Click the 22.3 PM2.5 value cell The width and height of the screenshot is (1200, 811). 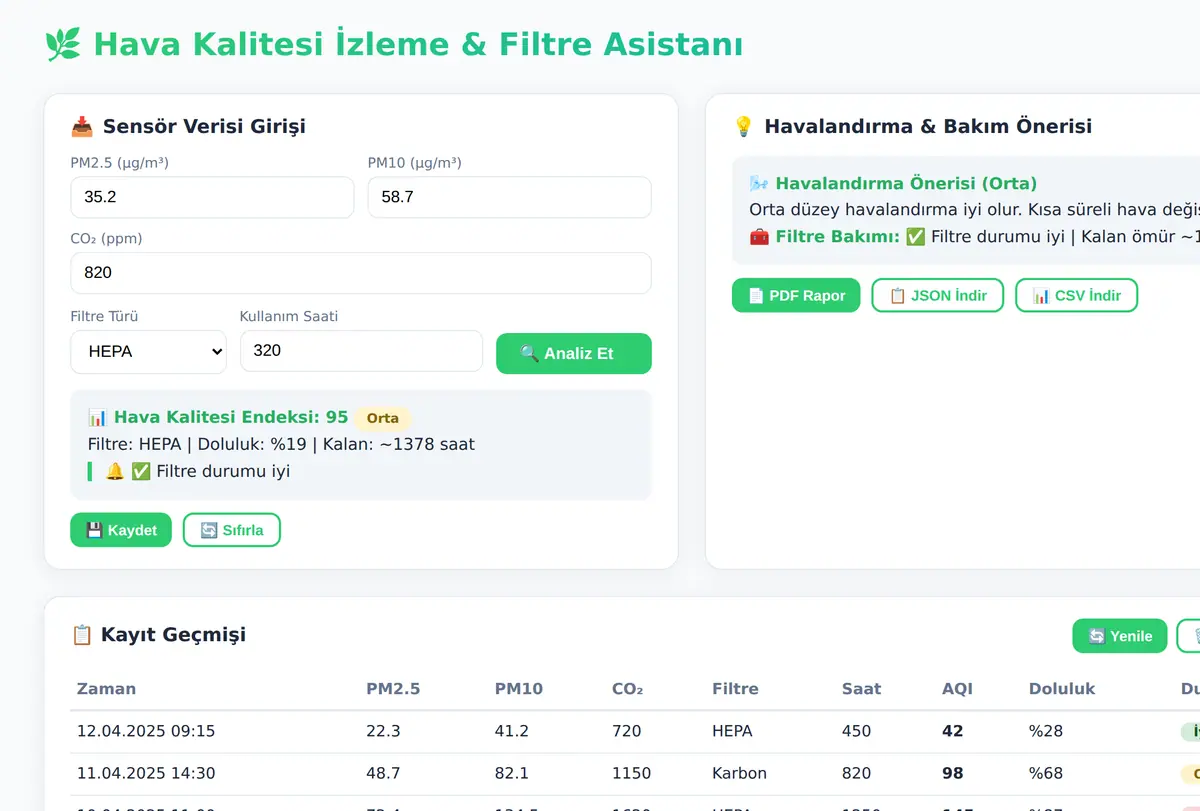[383, 731]
